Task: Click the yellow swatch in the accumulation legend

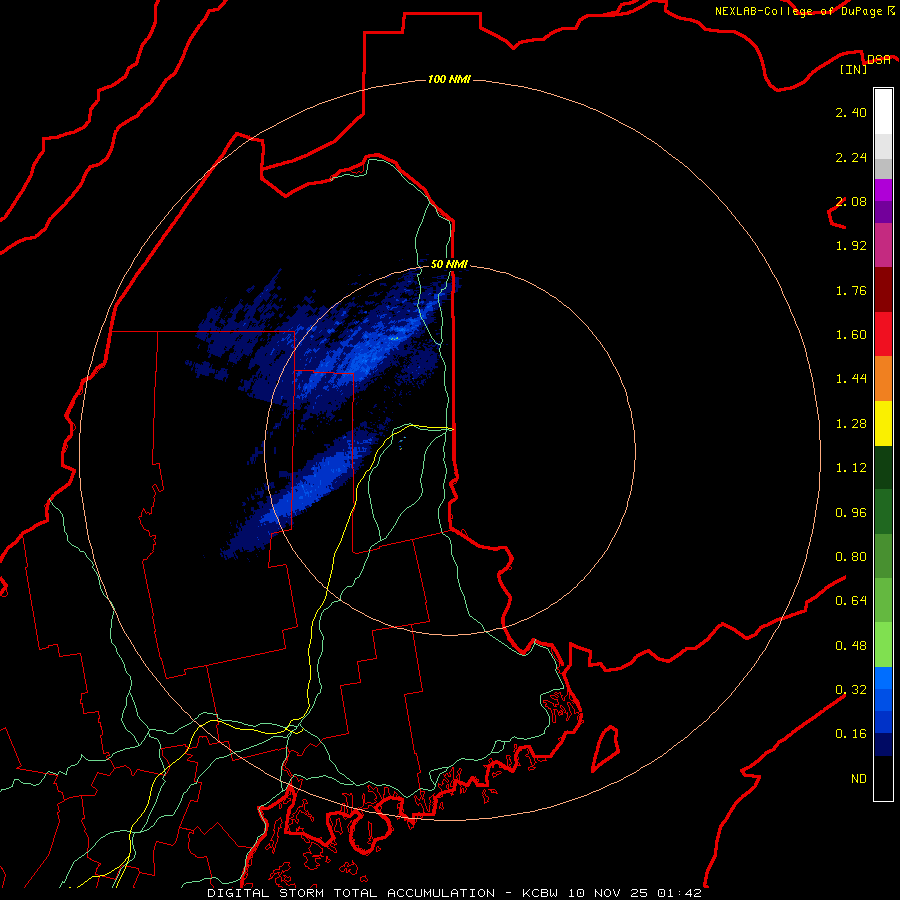Action: click(883, 423)
